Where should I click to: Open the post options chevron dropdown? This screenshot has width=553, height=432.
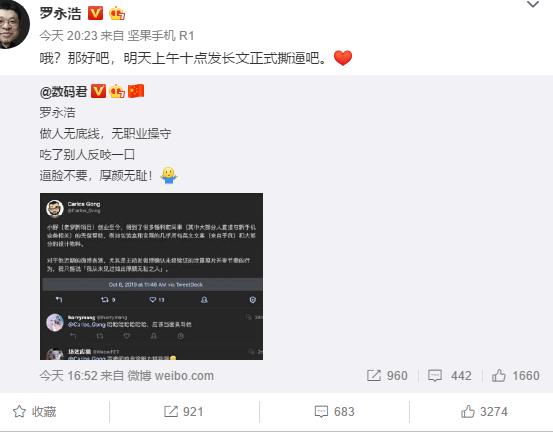(533, 5)
